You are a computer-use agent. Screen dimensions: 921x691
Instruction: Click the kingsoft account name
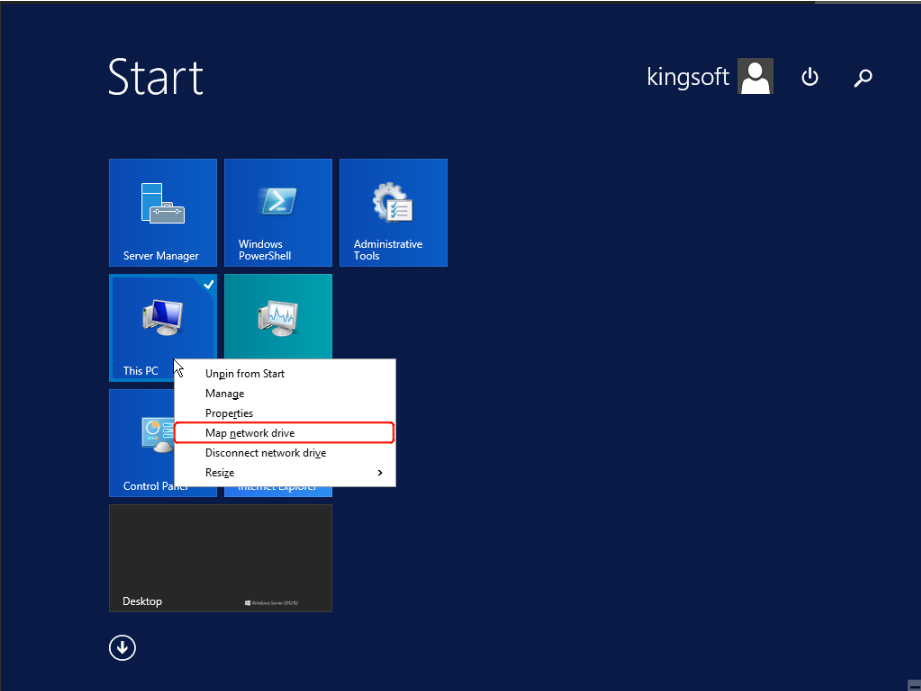click(x=687, y=77)
